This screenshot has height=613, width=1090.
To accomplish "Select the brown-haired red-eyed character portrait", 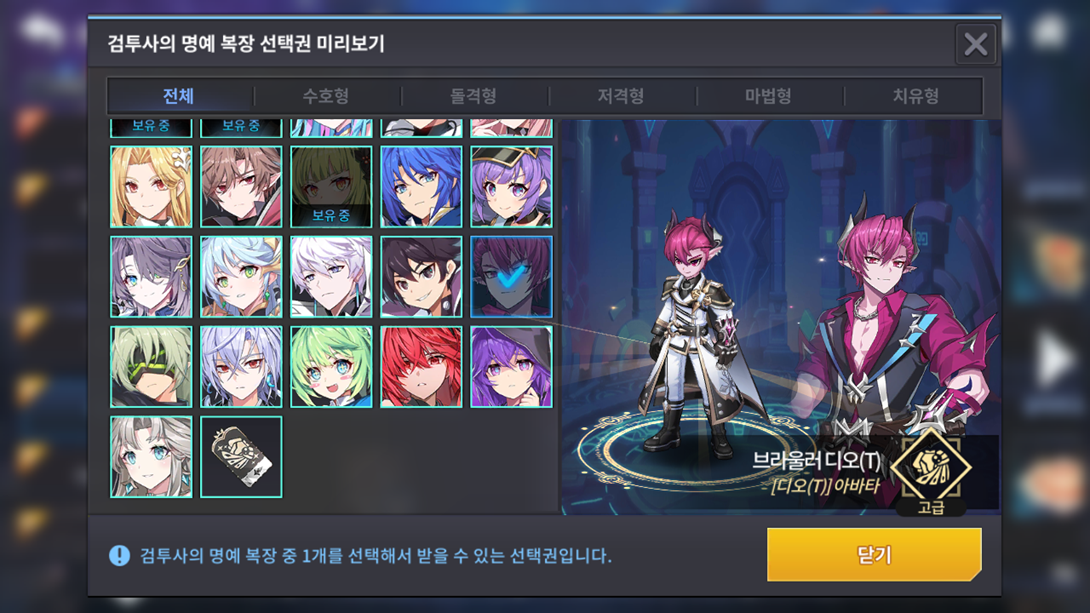I will [x=241, y=186].
